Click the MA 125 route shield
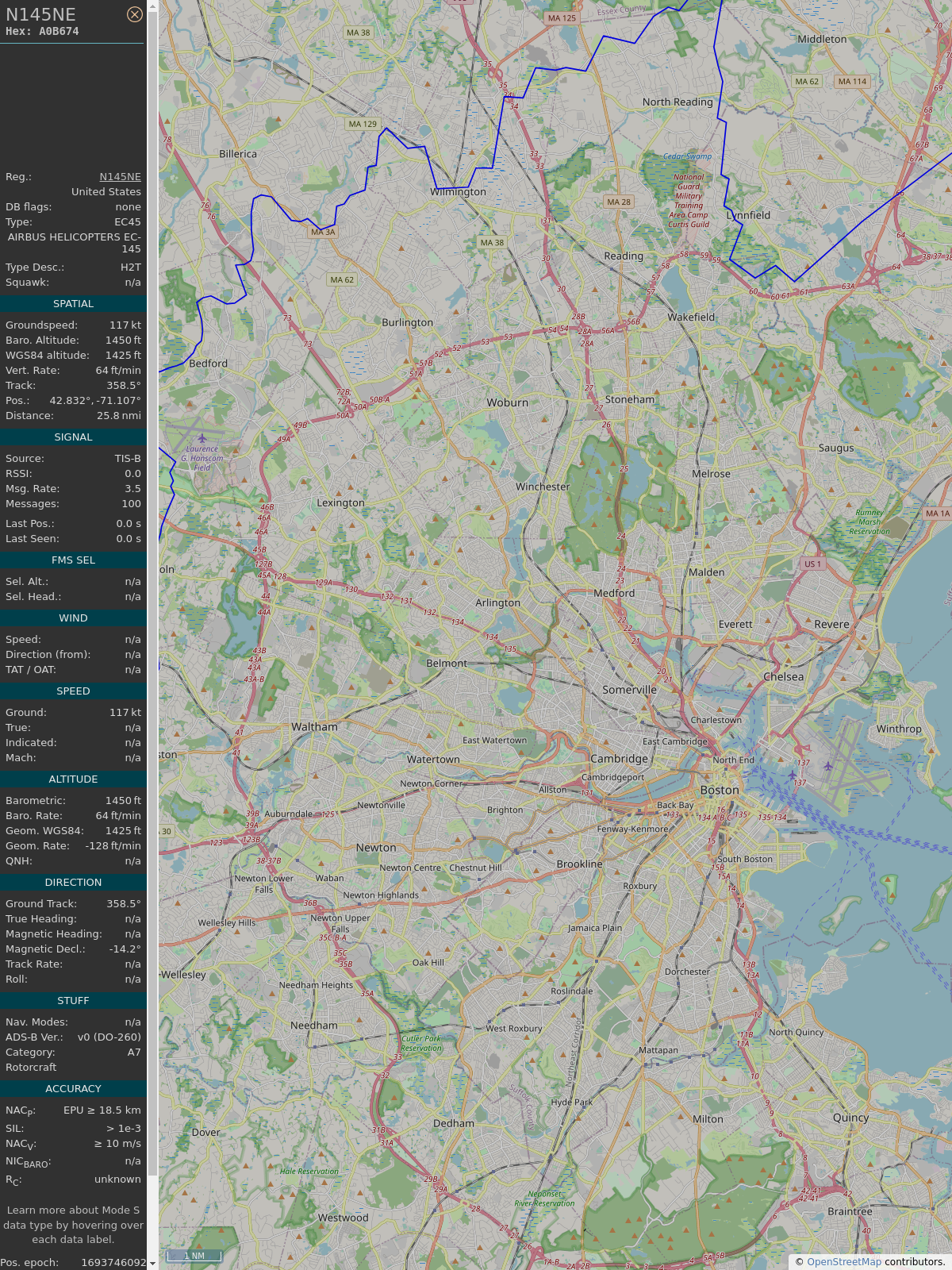 click(562, 18)
